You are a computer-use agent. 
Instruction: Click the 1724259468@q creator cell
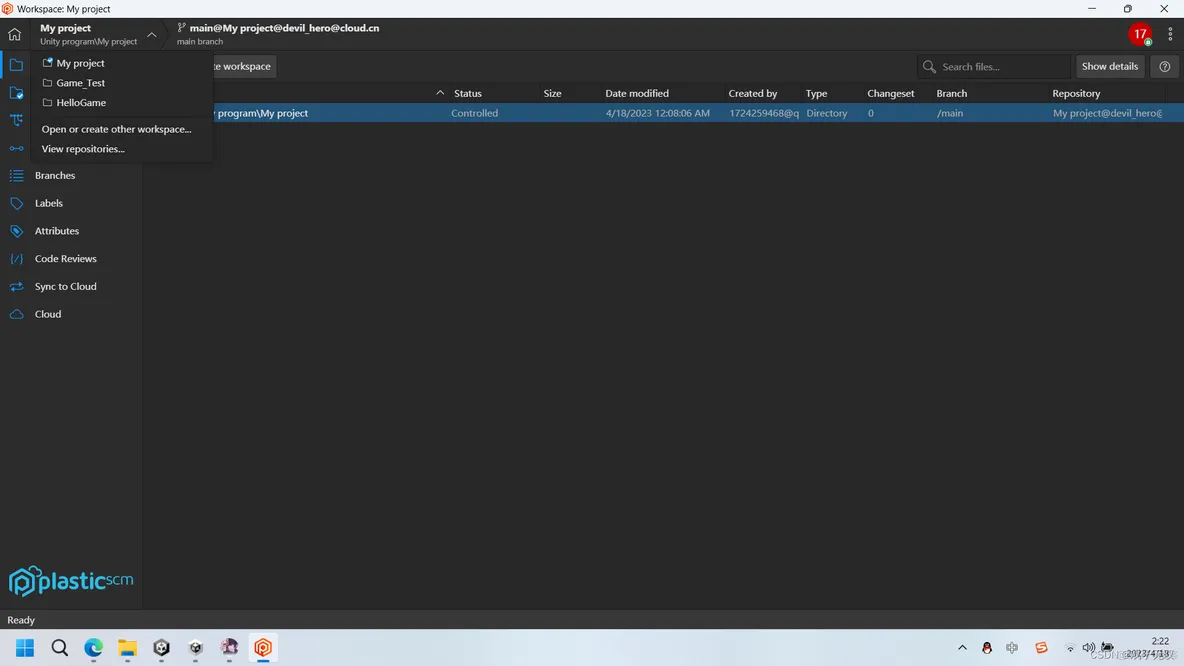pos(763,113)
